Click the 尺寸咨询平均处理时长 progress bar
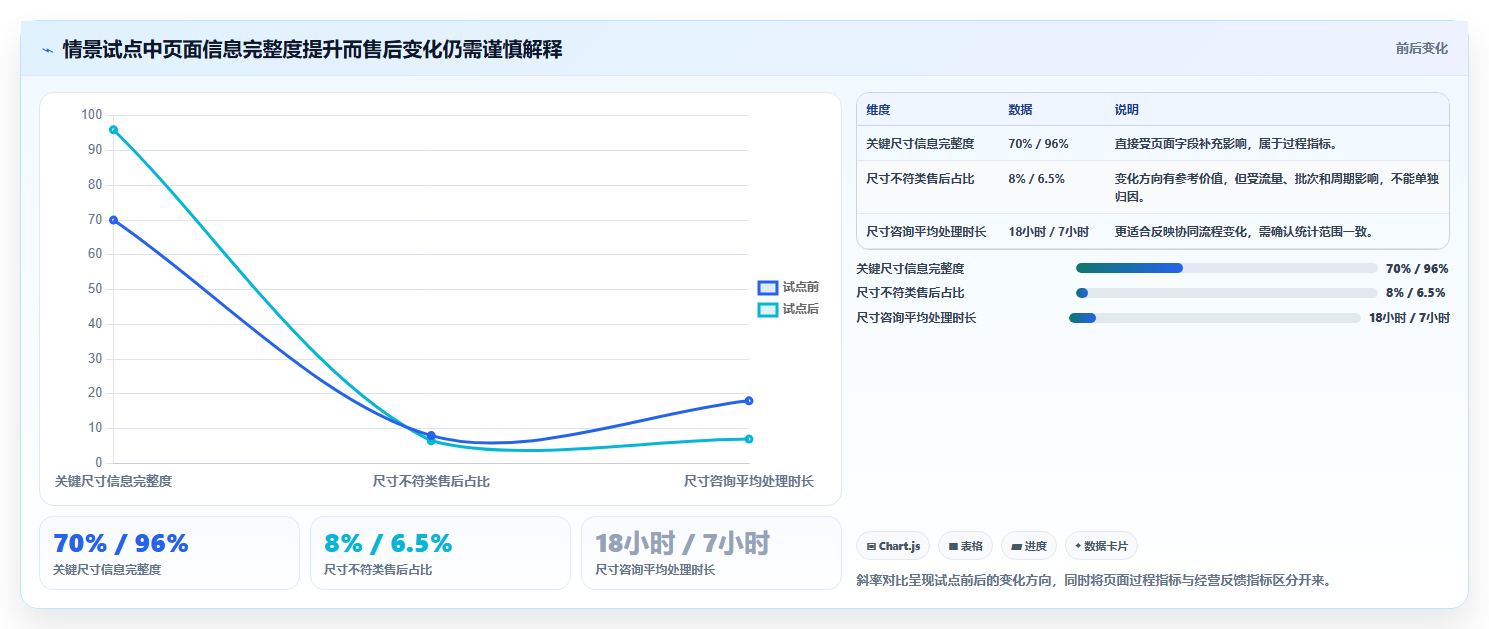Image resolution: width=1489 pixels, height=629 pixels. (1215, 318)
